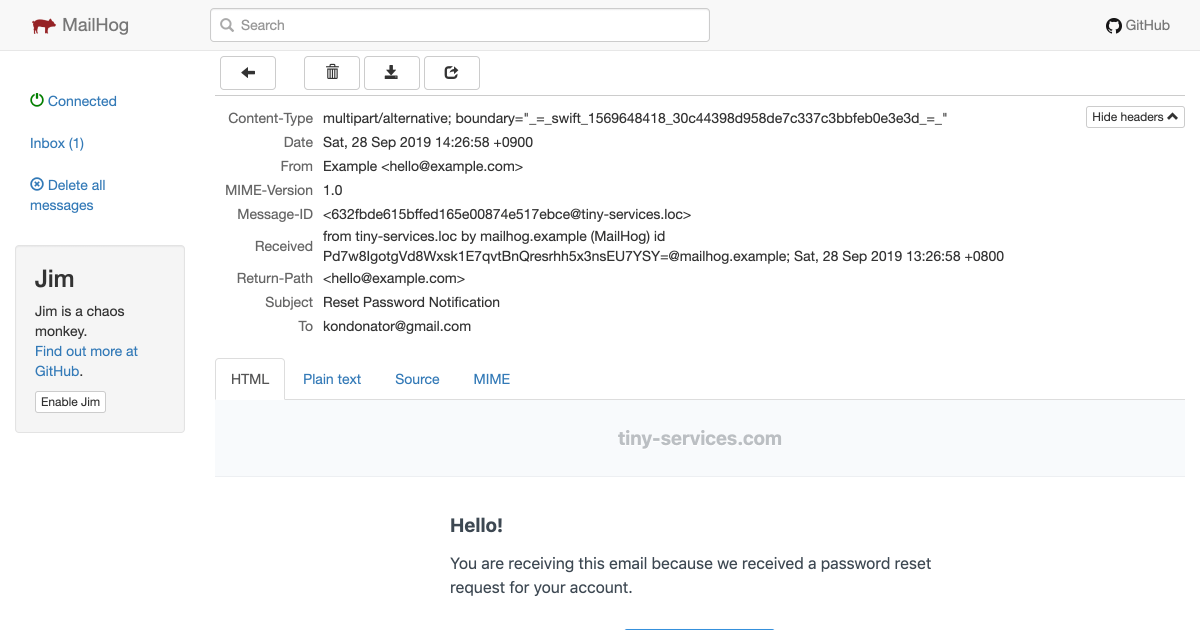Open GitHub via the octocat icon
This screenshot has width=1200, height=630.
1113,24
